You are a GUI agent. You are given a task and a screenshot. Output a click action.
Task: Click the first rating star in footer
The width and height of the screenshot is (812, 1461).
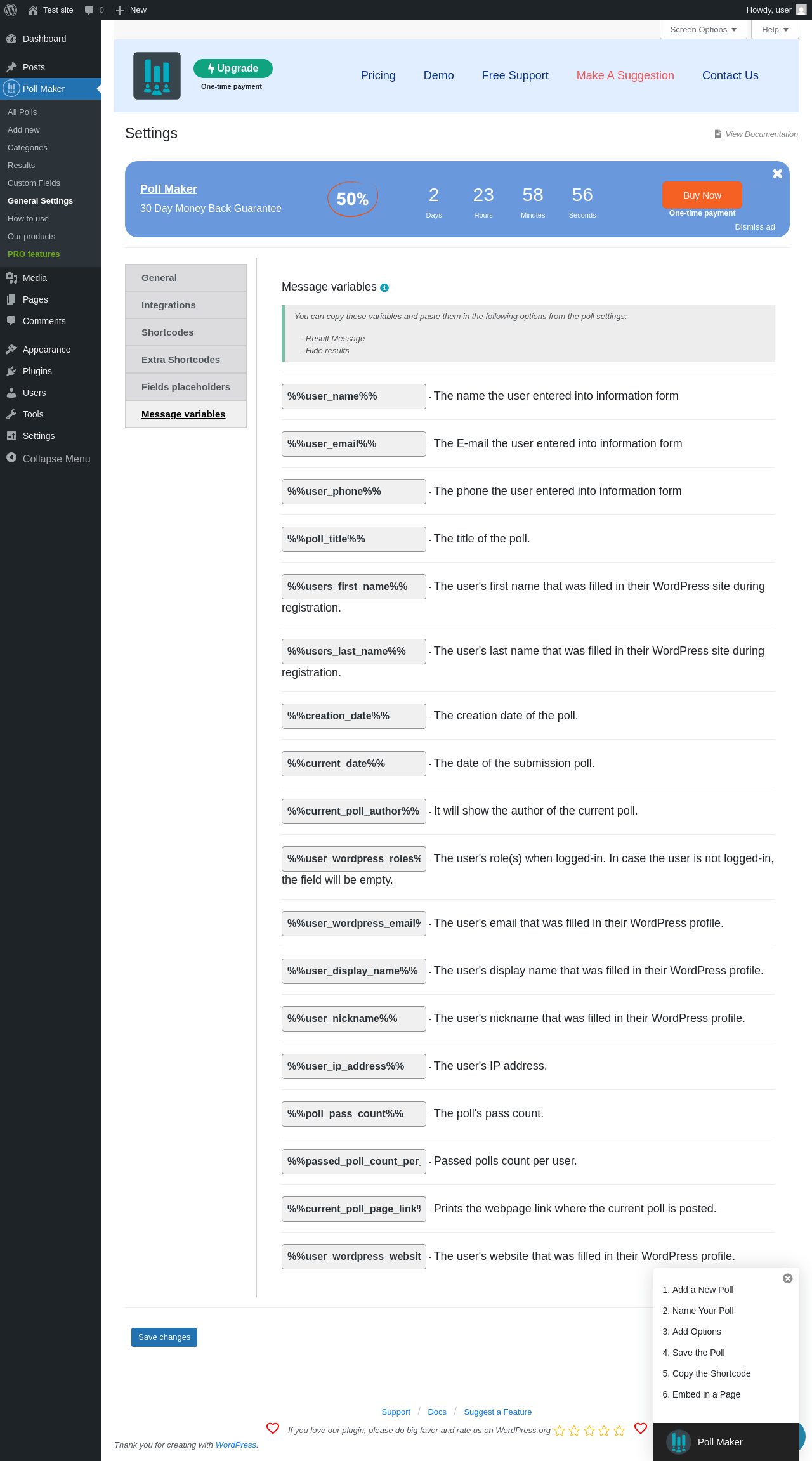click(560, 1431)
